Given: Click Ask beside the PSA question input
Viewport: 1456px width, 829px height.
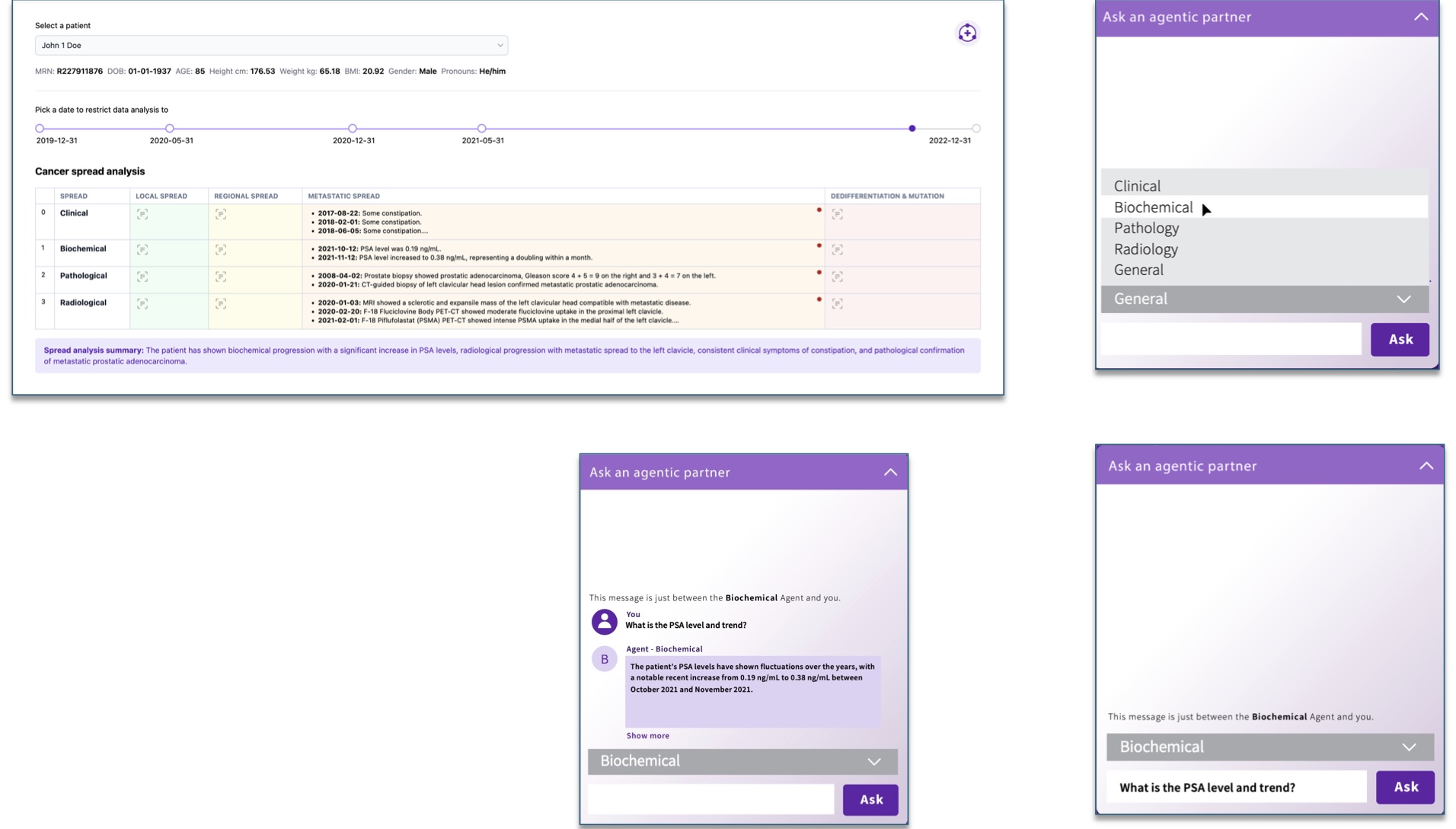Looking at the screenshot, I should 1404,787.
